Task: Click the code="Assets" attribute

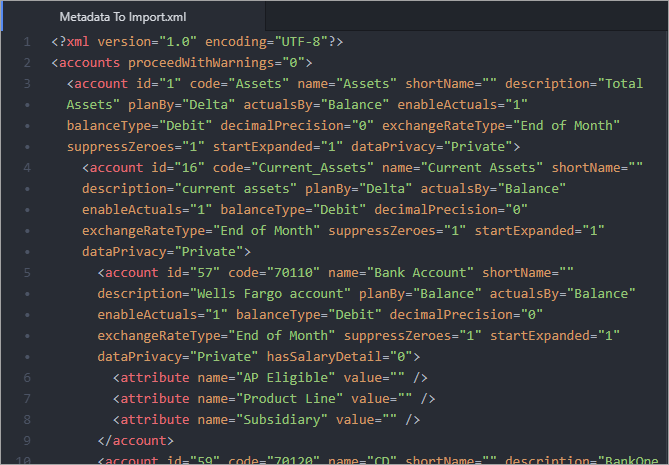Action: point(239,84)
